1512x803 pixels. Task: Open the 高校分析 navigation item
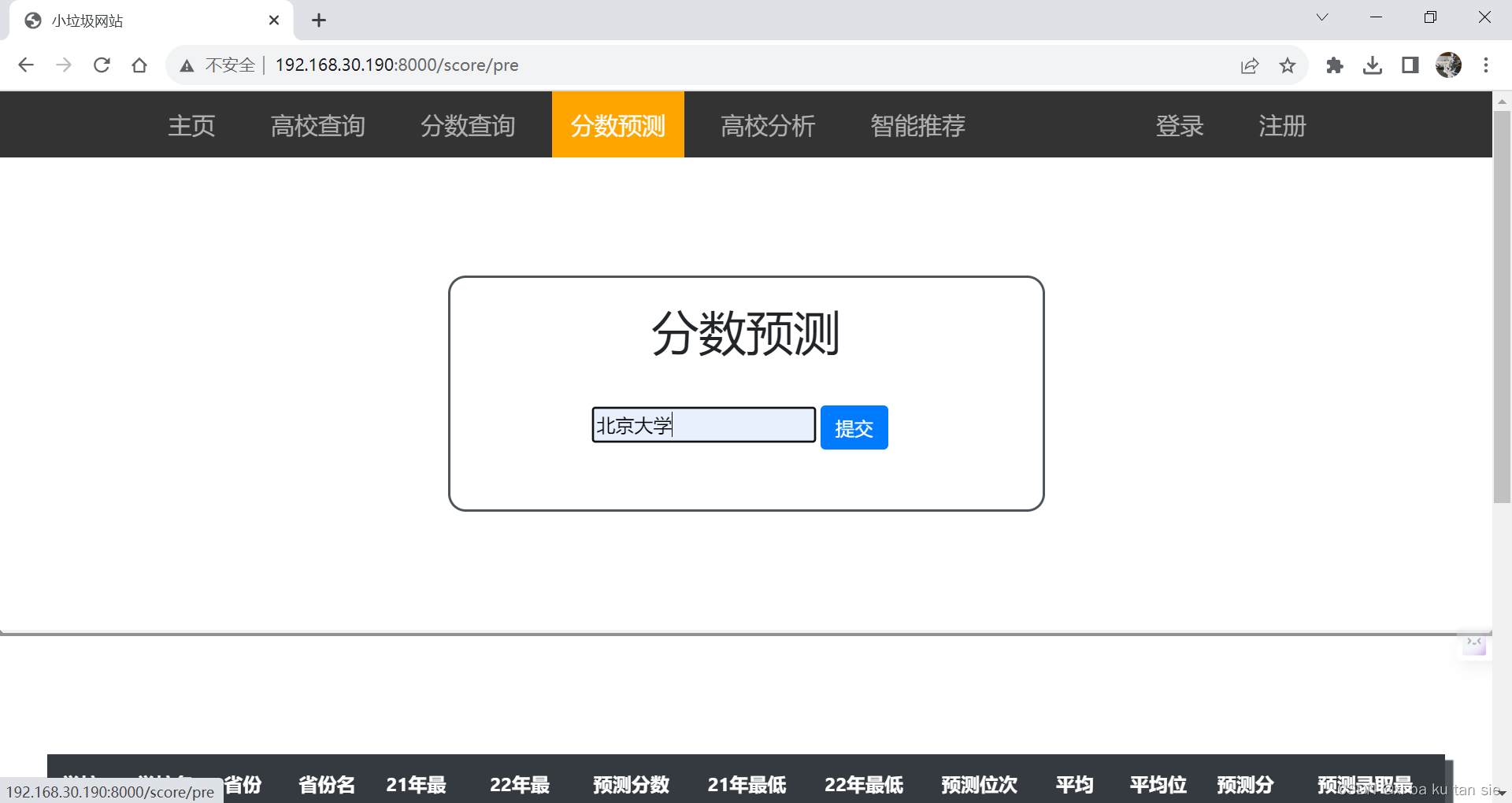point(768,124)
